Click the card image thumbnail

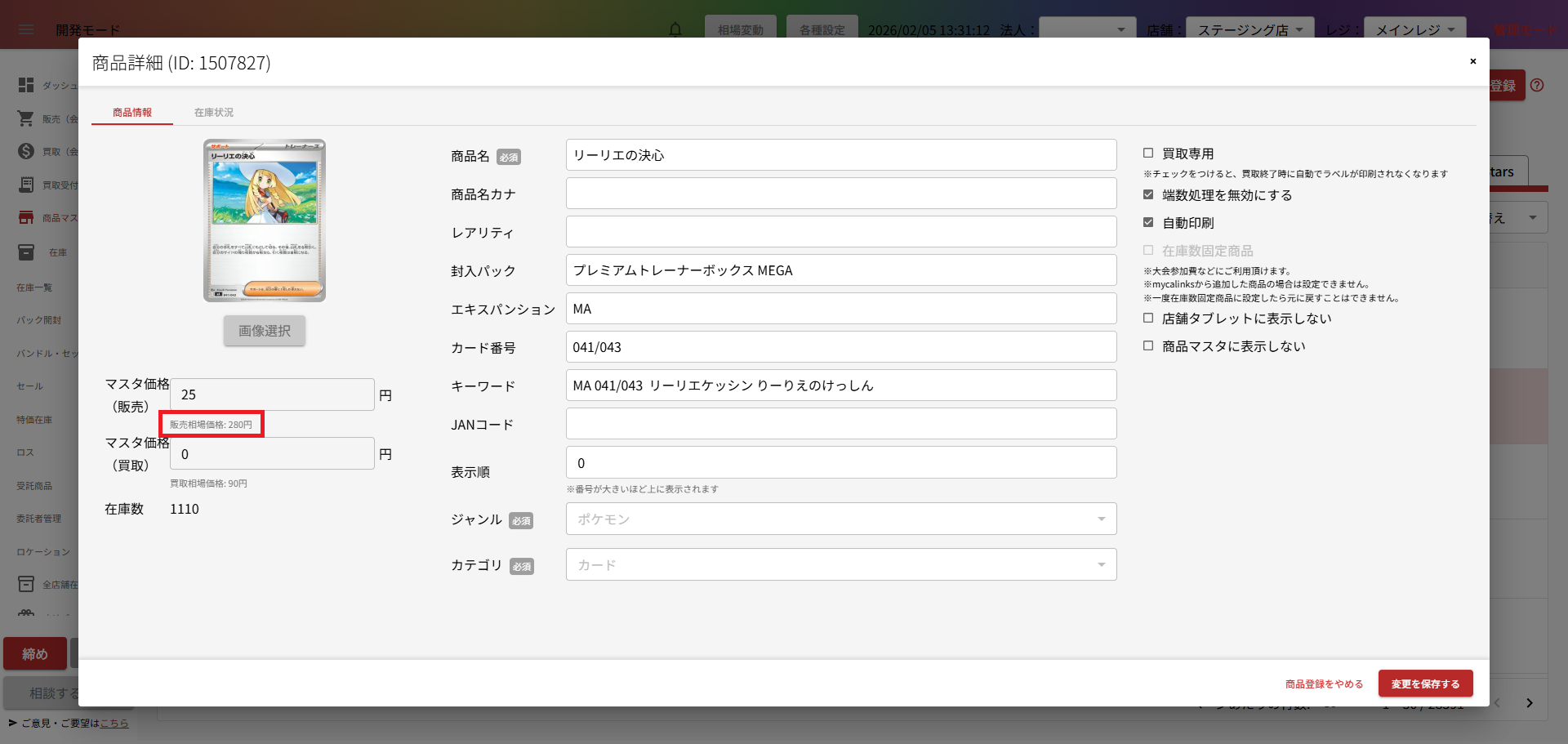pos(265,221)
